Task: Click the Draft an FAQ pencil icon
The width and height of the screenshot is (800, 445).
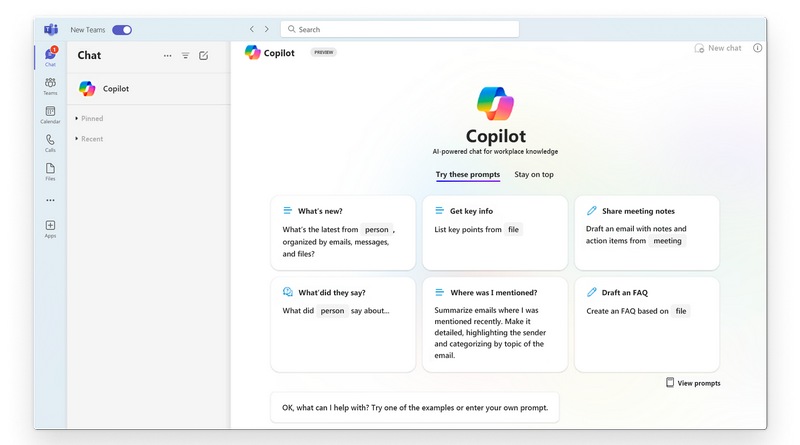Action: 591,292
